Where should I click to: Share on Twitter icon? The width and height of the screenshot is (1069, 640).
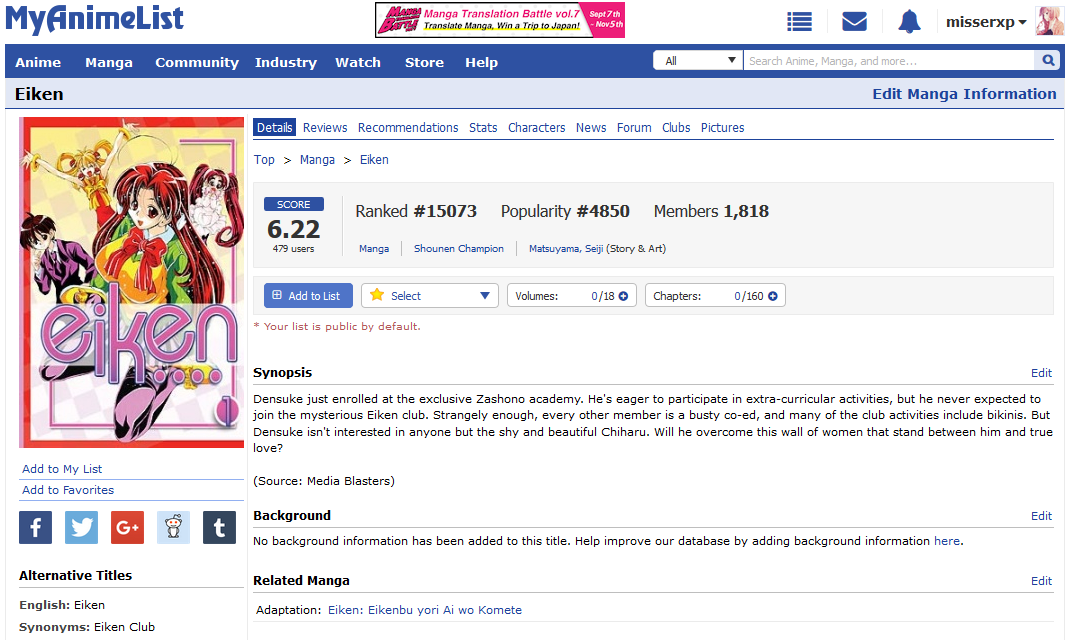81,528
